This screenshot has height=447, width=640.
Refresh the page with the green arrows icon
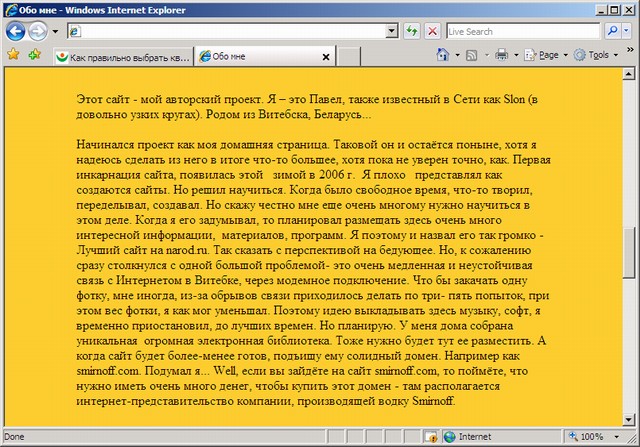(x=412, y=31)
